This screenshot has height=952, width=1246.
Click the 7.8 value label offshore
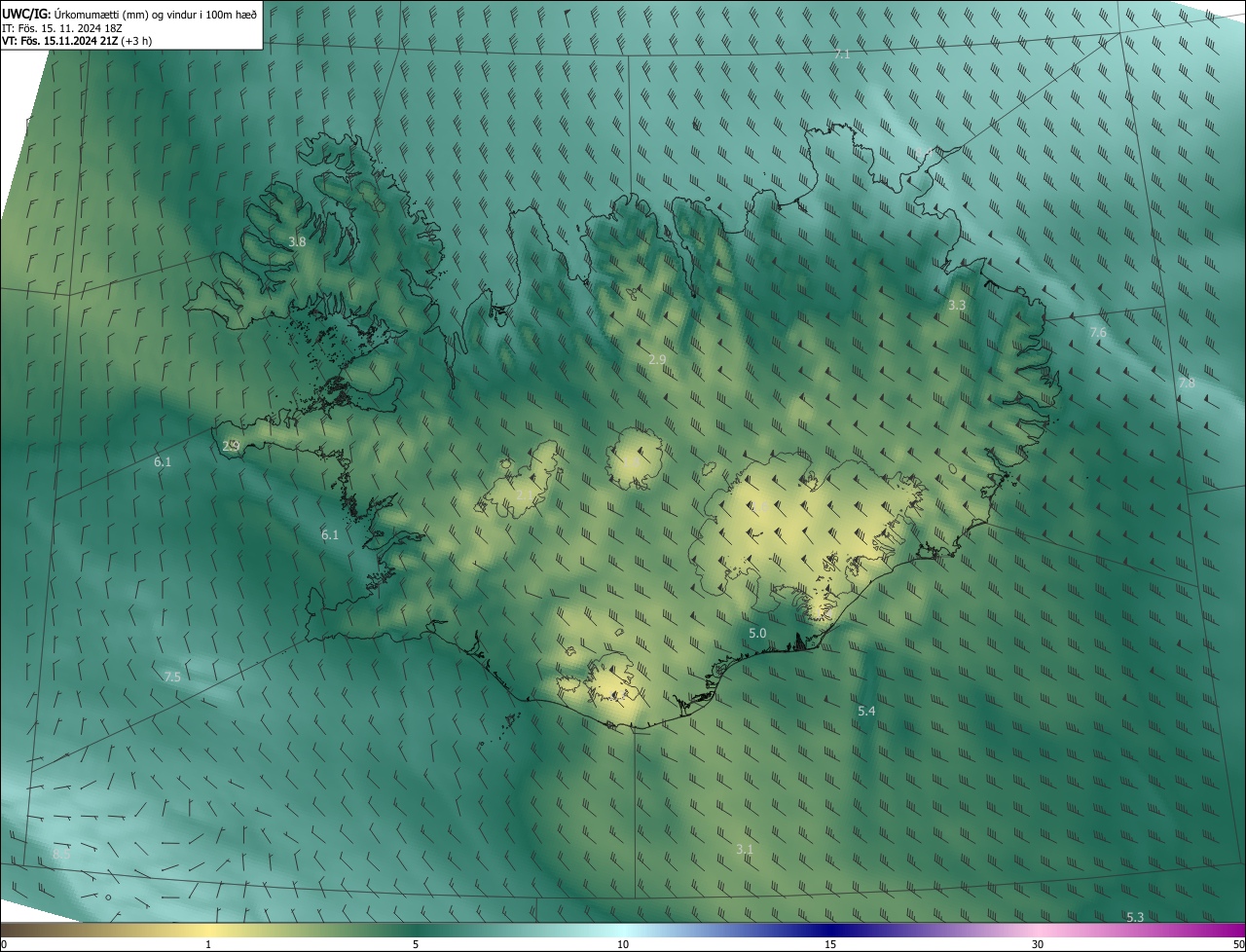click(x=1187, y=383)
